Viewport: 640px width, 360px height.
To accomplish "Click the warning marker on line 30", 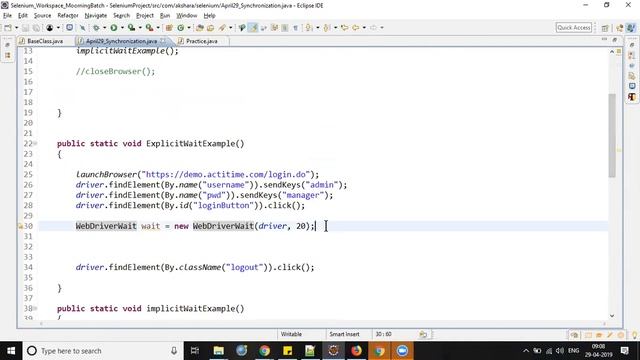I will click(x=20, y=226).
